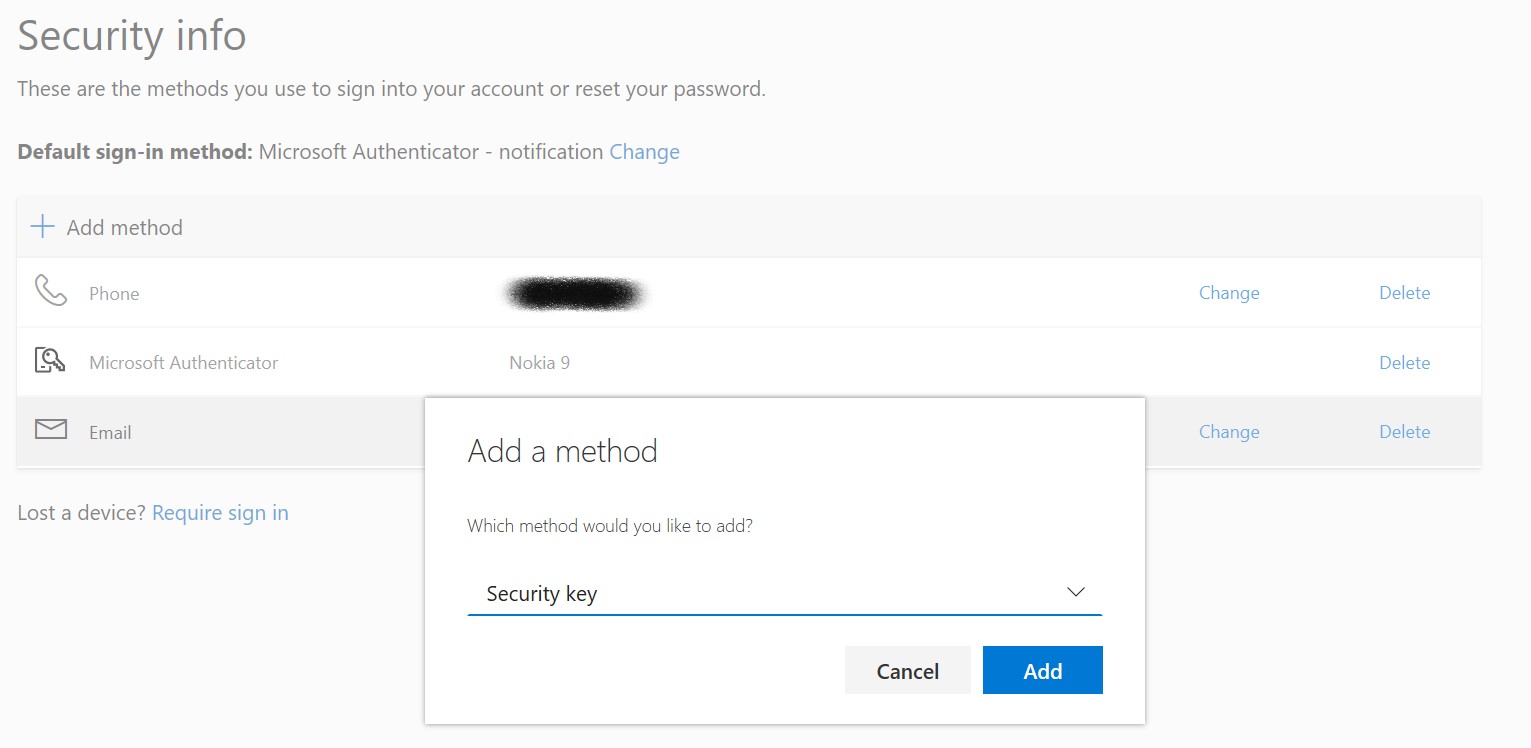Cancel the Add a method dialog

pyautogui.click(x=907, y=671)
